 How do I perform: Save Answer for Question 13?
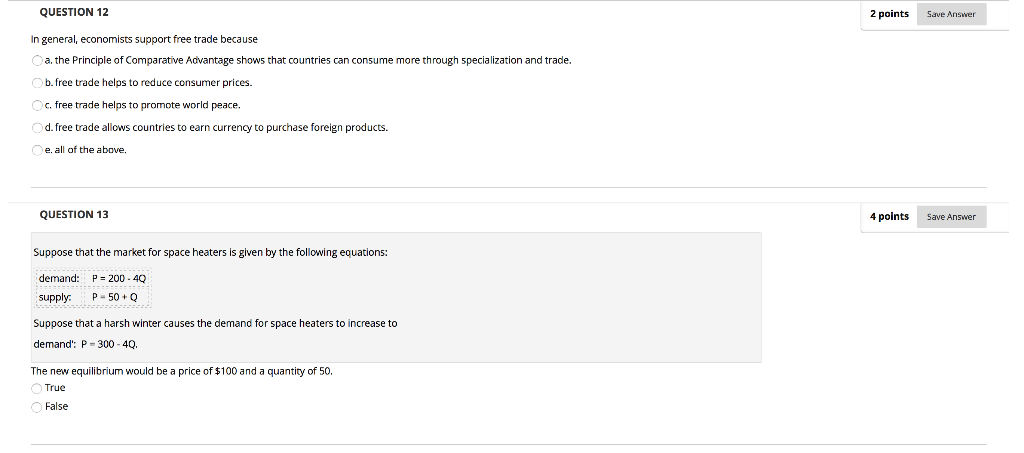point(951,217)
